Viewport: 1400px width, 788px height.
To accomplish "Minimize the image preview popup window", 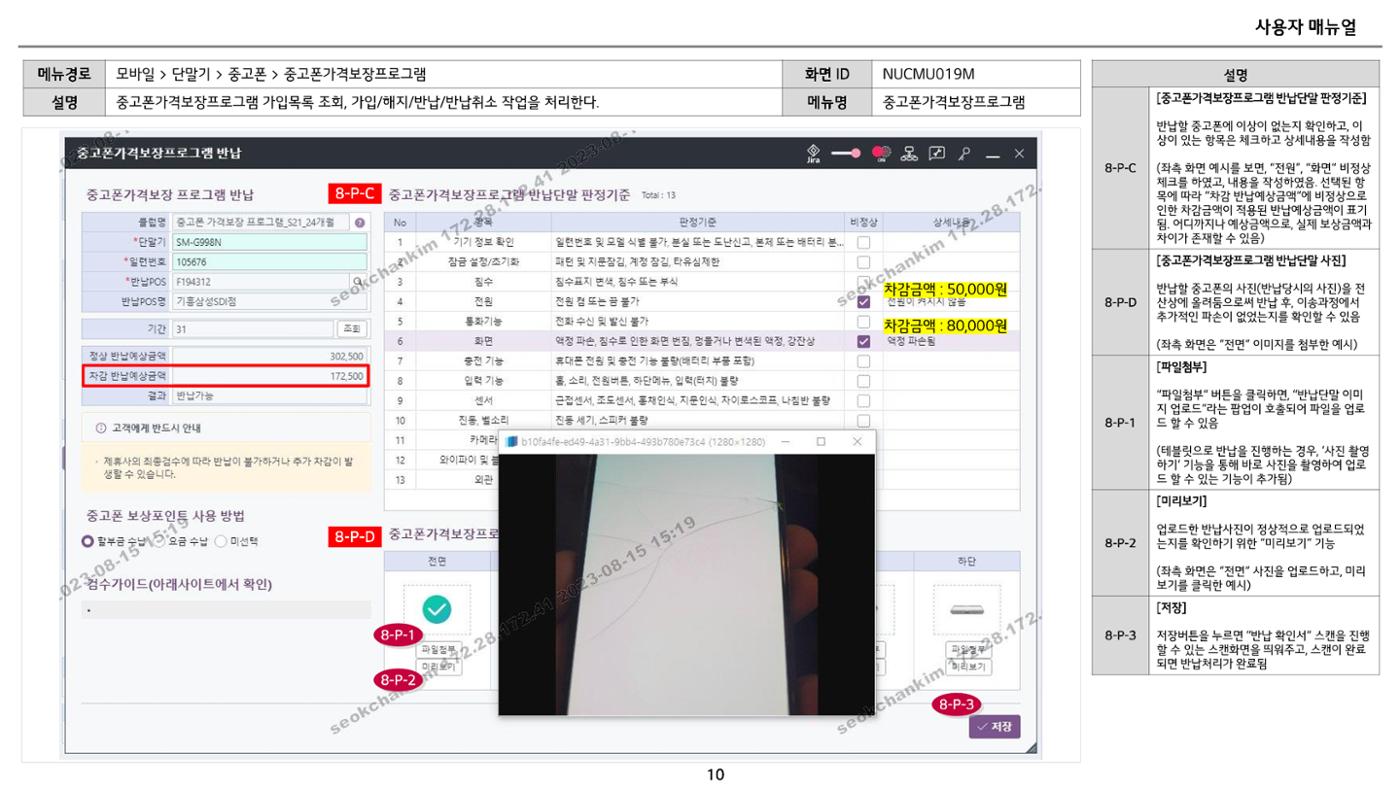I will 785,441.
